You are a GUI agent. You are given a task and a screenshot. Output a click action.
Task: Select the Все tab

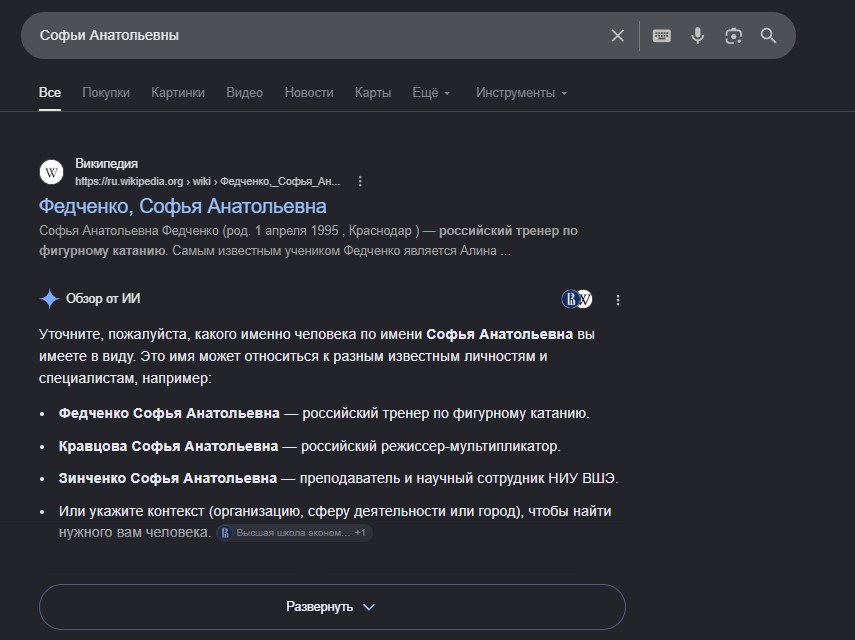[50, 93]
